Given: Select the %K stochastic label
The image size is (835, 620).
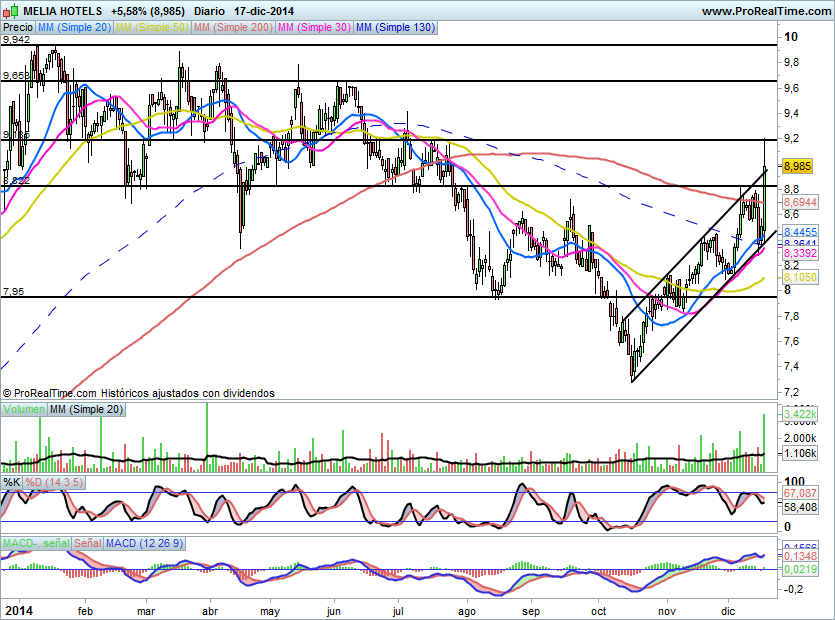Looking at the screenshot, I should coord(12,482).
